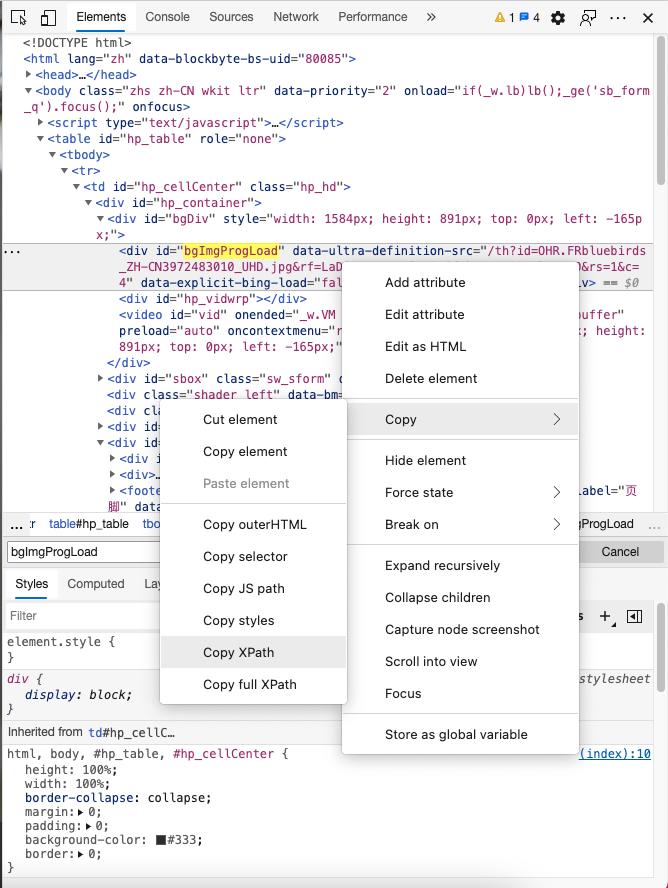This screenshot has height=888, width=668.
Task: Open the Network tab
Action: pyautogui.click(x=296, y=17)
